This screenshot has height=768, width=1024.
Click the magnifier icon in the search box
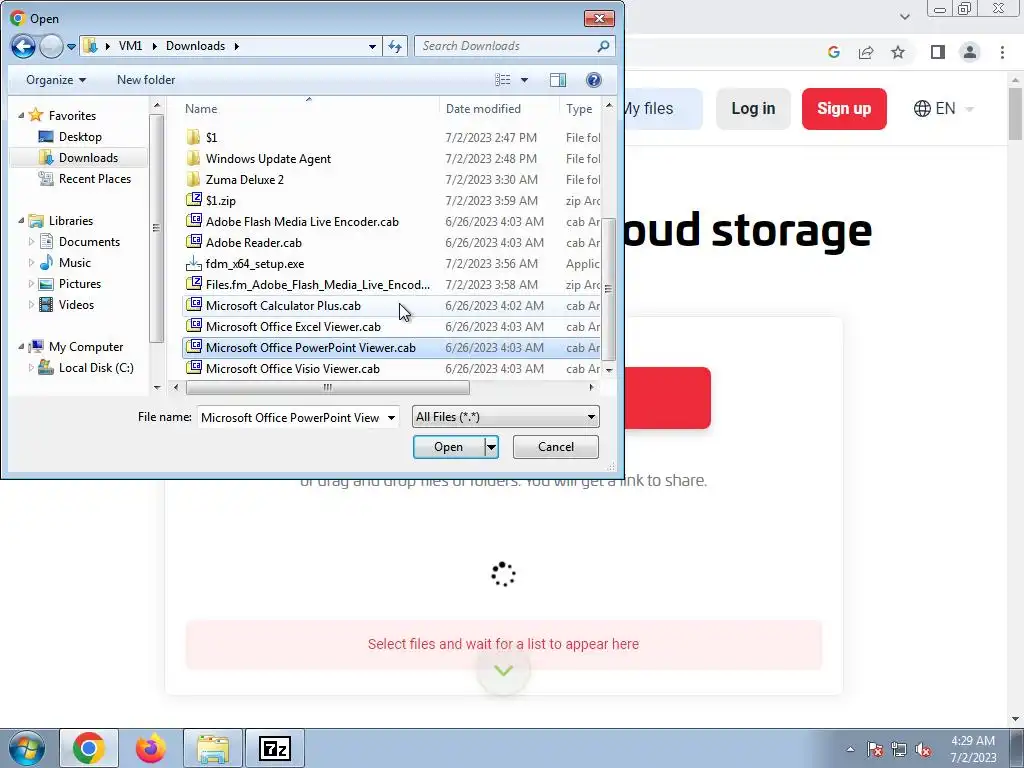603,46
